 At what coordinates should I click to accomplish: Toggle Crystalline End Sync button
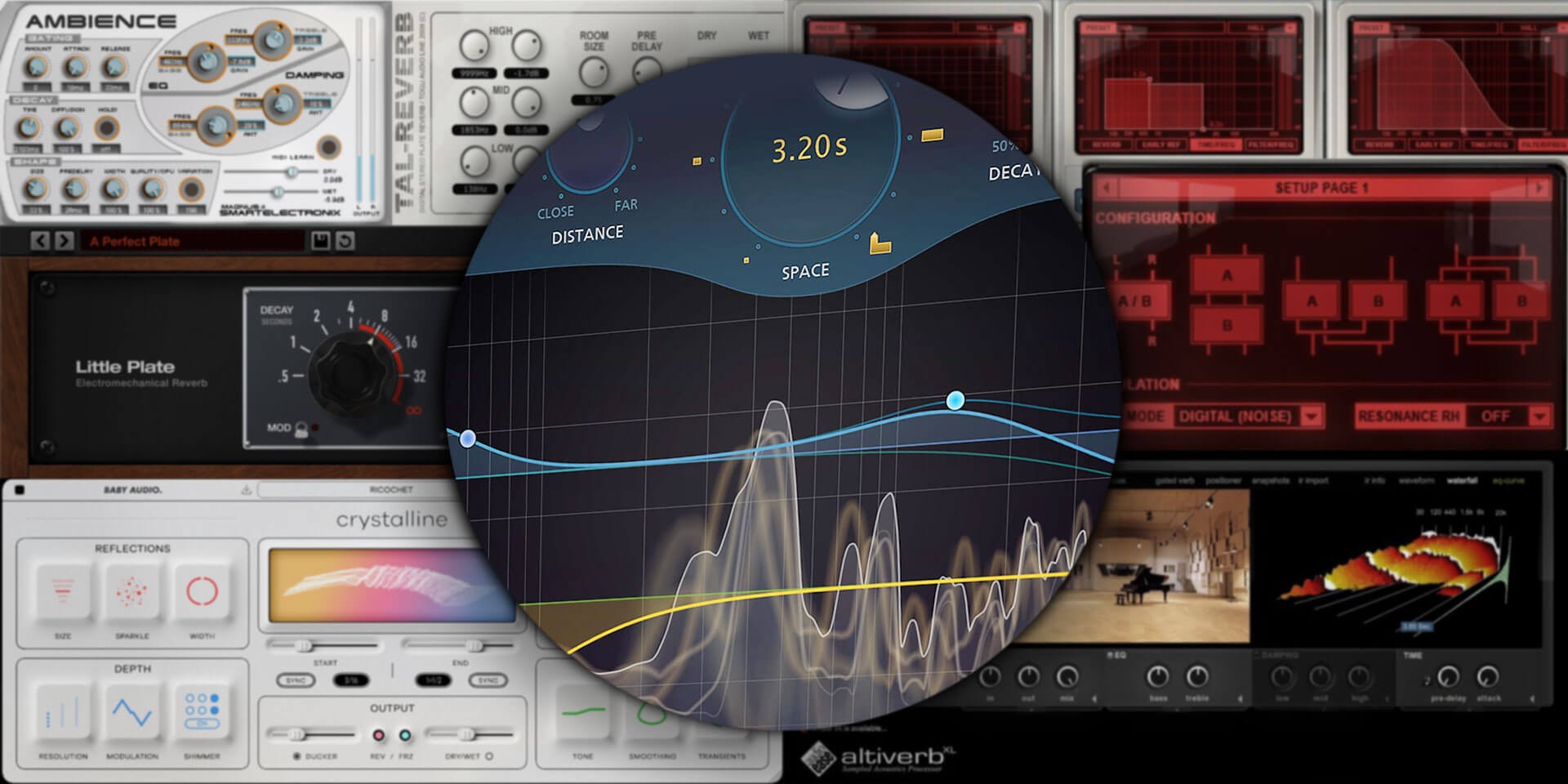tap(488, 680)
